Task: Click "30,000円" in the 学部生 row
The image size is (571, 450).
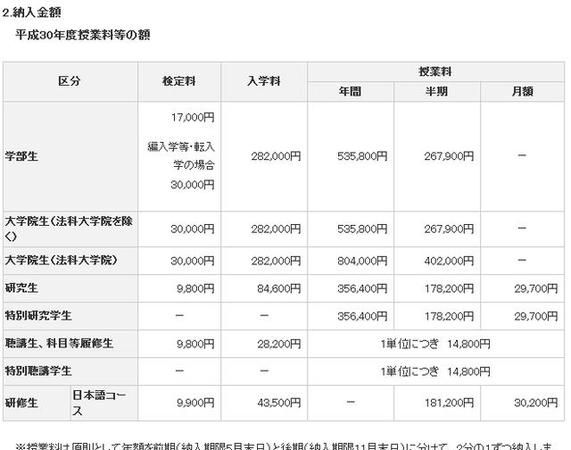Action: tap(193, 185)
